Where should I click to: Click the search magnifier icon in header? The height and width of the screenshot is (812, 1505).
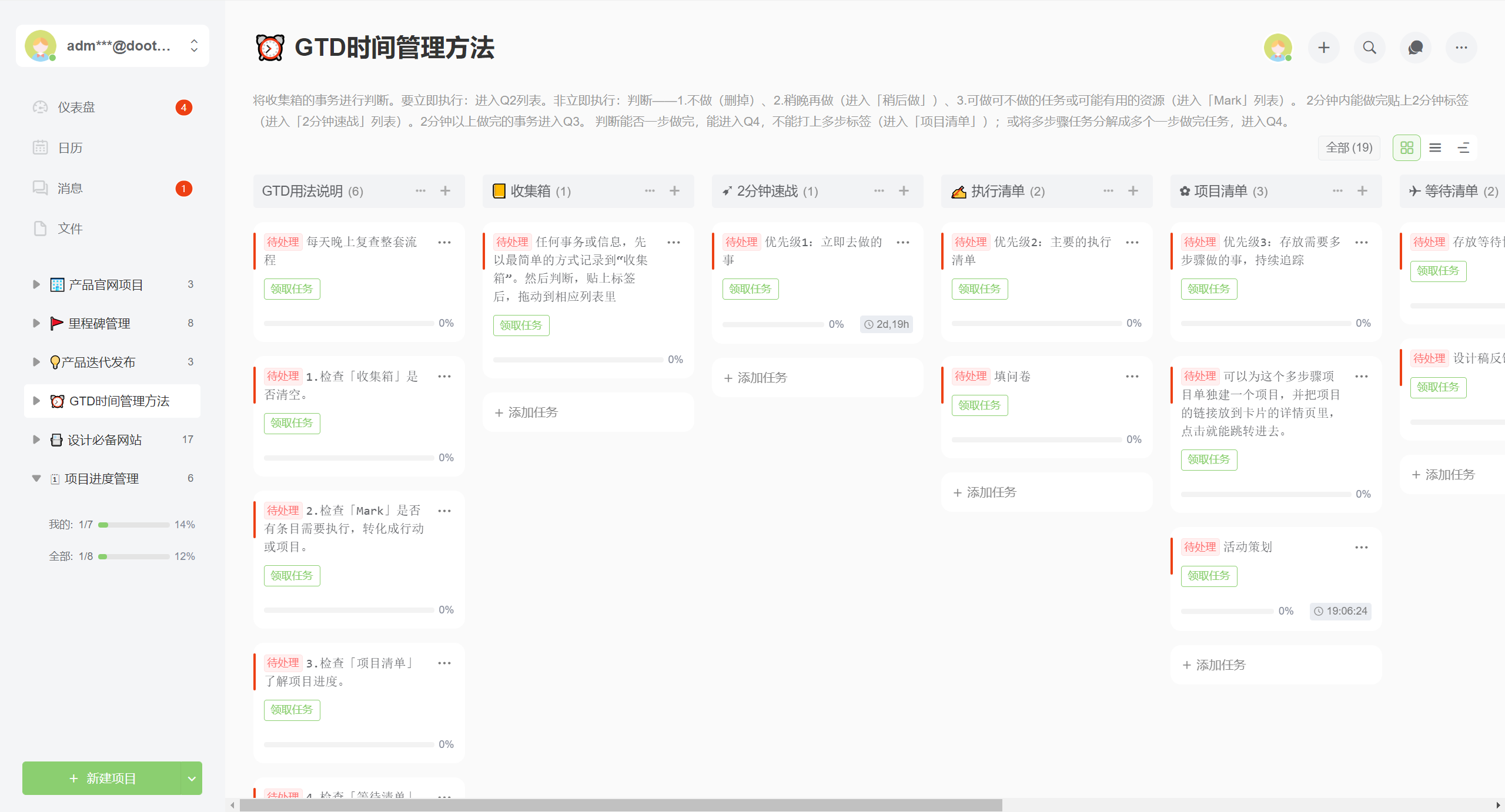[1369, 48]
